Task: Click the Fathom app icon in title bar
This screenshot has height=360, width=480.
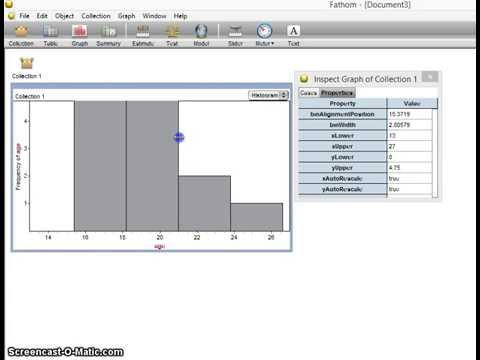Action: click(9, 4)
